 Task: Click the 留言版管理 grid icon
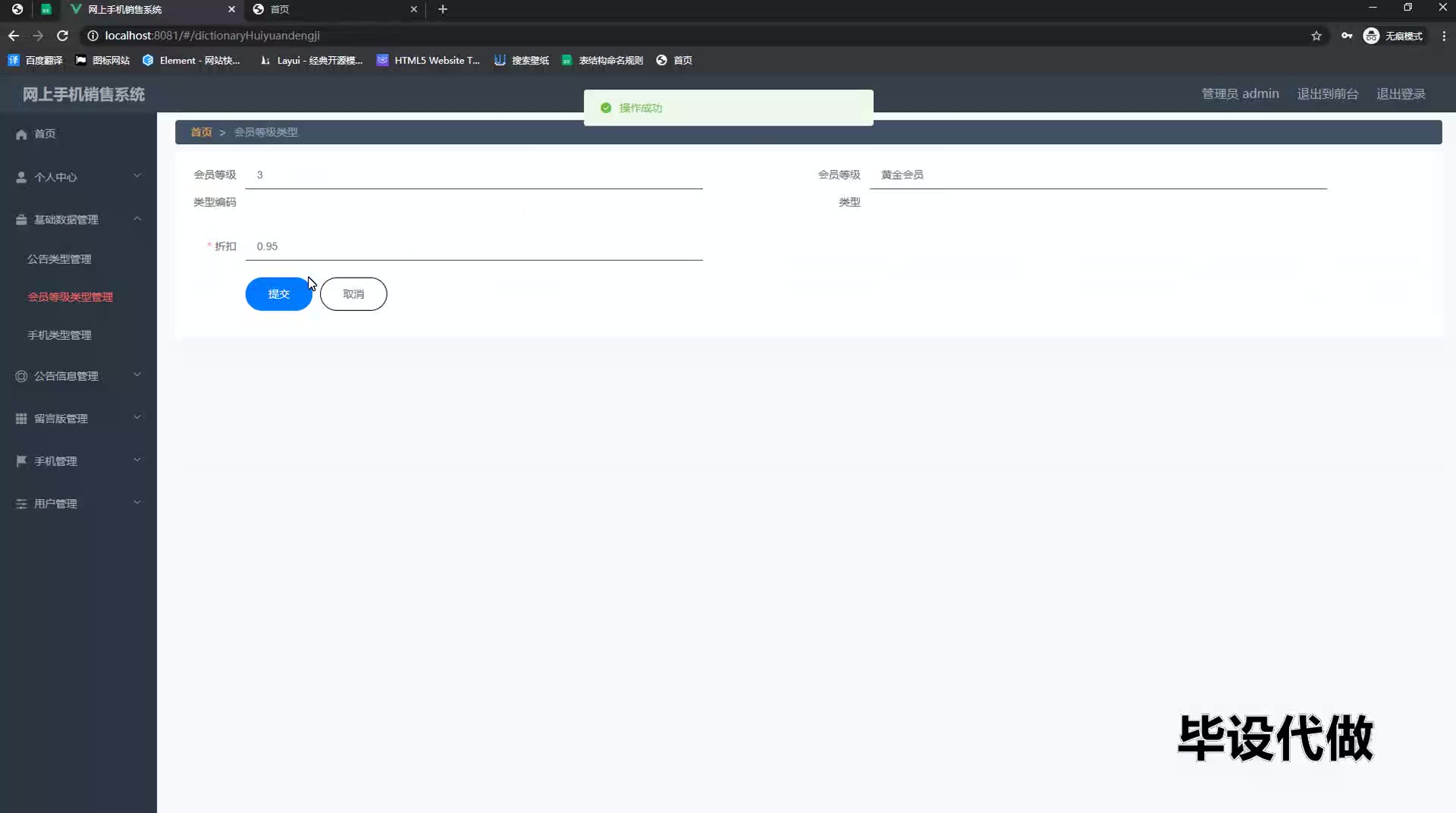pos(21,419)
